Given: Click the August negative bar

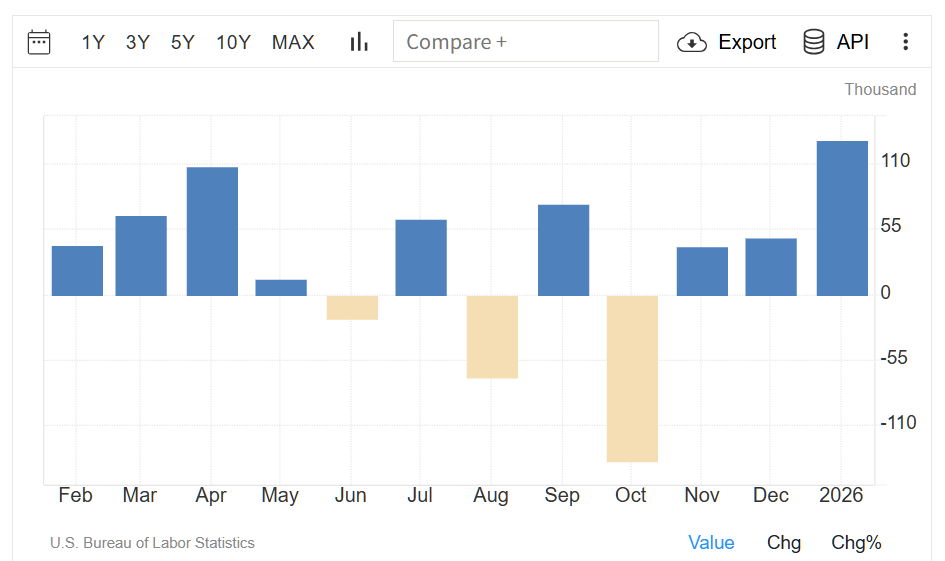Looking at the screenshot, I should click(492, 337).
